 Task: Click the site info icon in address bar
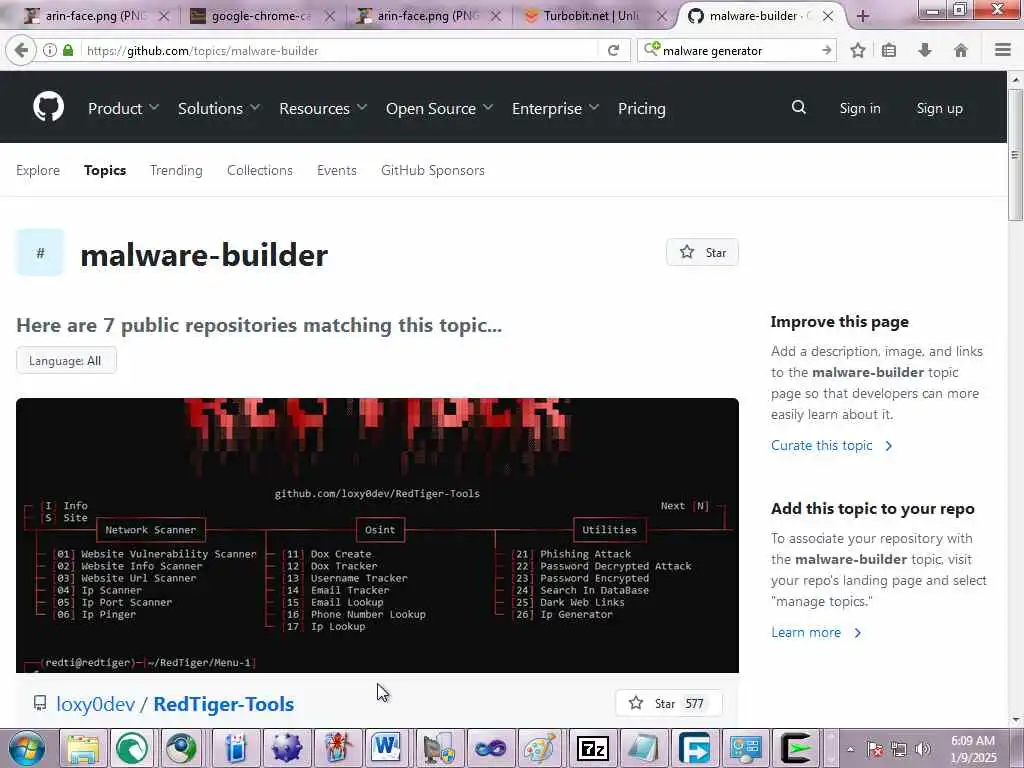[x=50, y=50]
